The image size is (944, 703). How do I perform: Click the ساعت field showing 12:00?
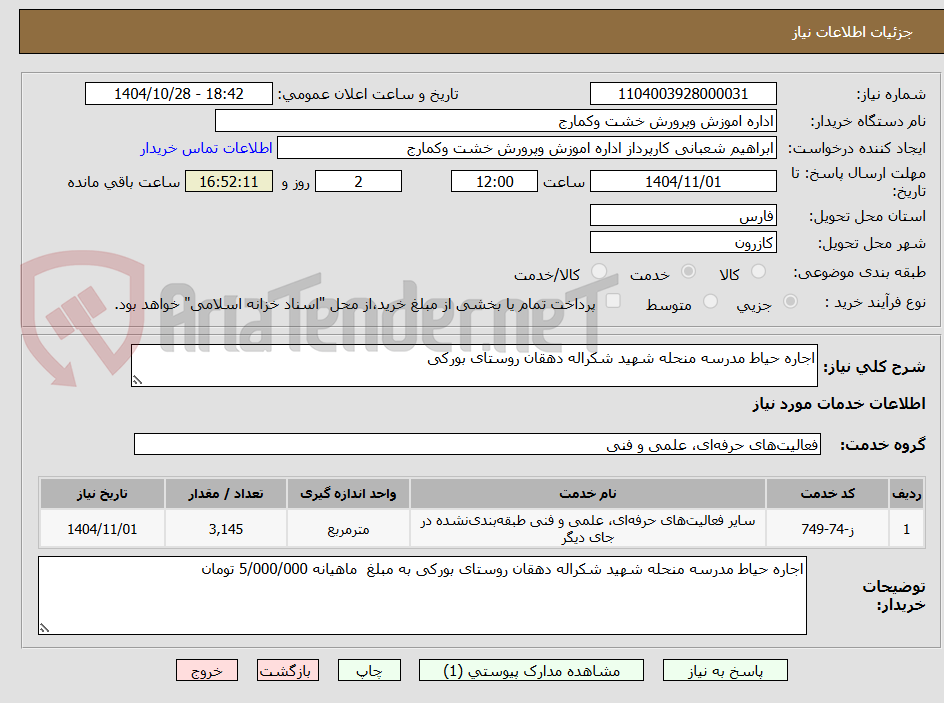[494, 181]
